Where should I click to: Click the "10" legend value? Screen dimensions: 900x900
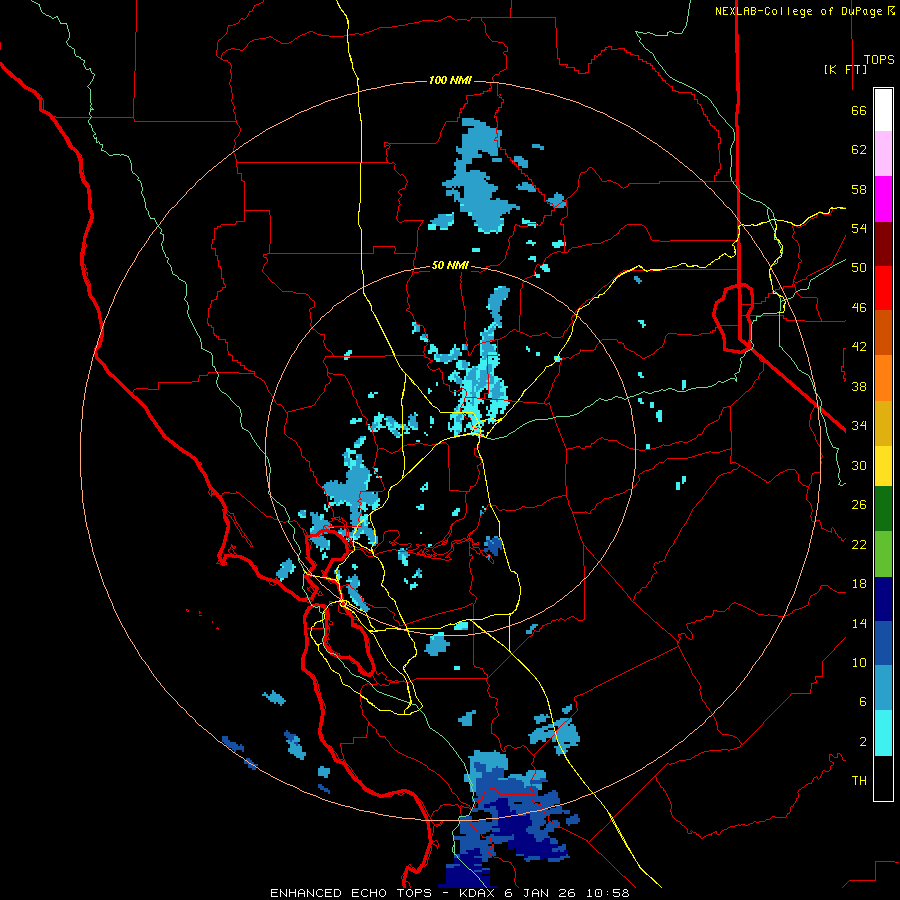click(859, 663)
